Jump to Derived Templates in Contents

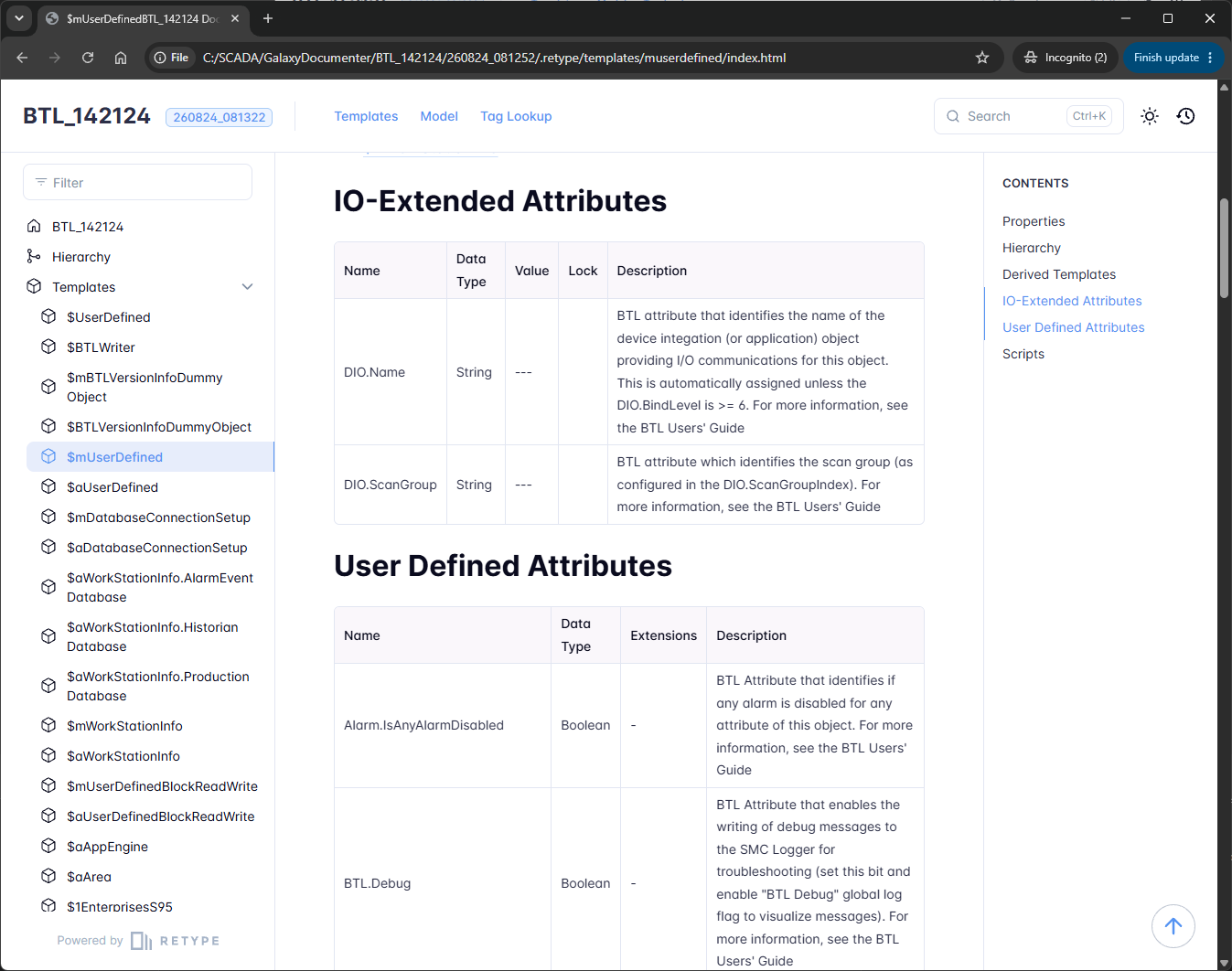point(1059,274)
